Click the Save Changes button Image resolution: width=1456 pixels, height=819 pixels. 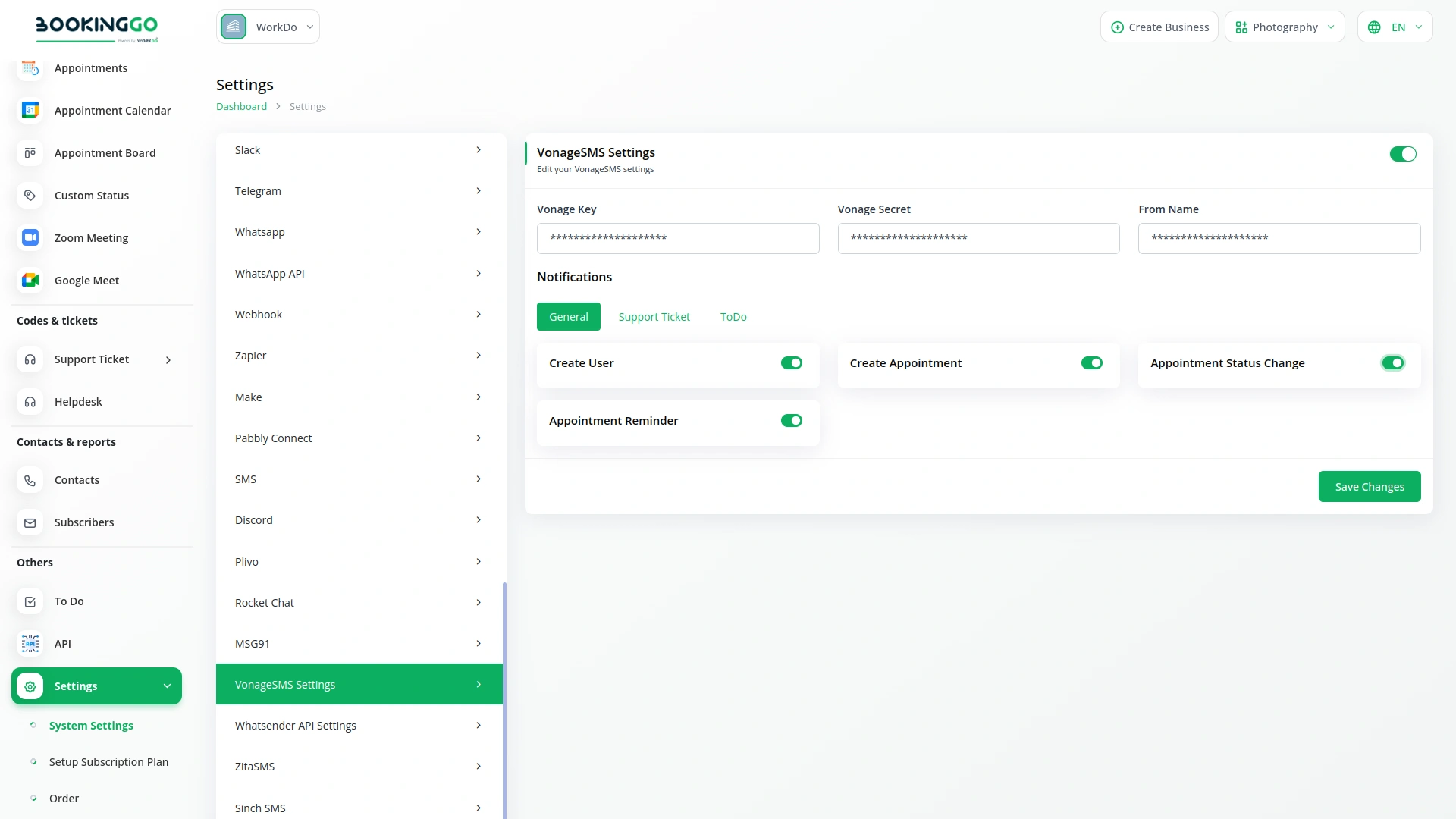(x=1369, y=487)
